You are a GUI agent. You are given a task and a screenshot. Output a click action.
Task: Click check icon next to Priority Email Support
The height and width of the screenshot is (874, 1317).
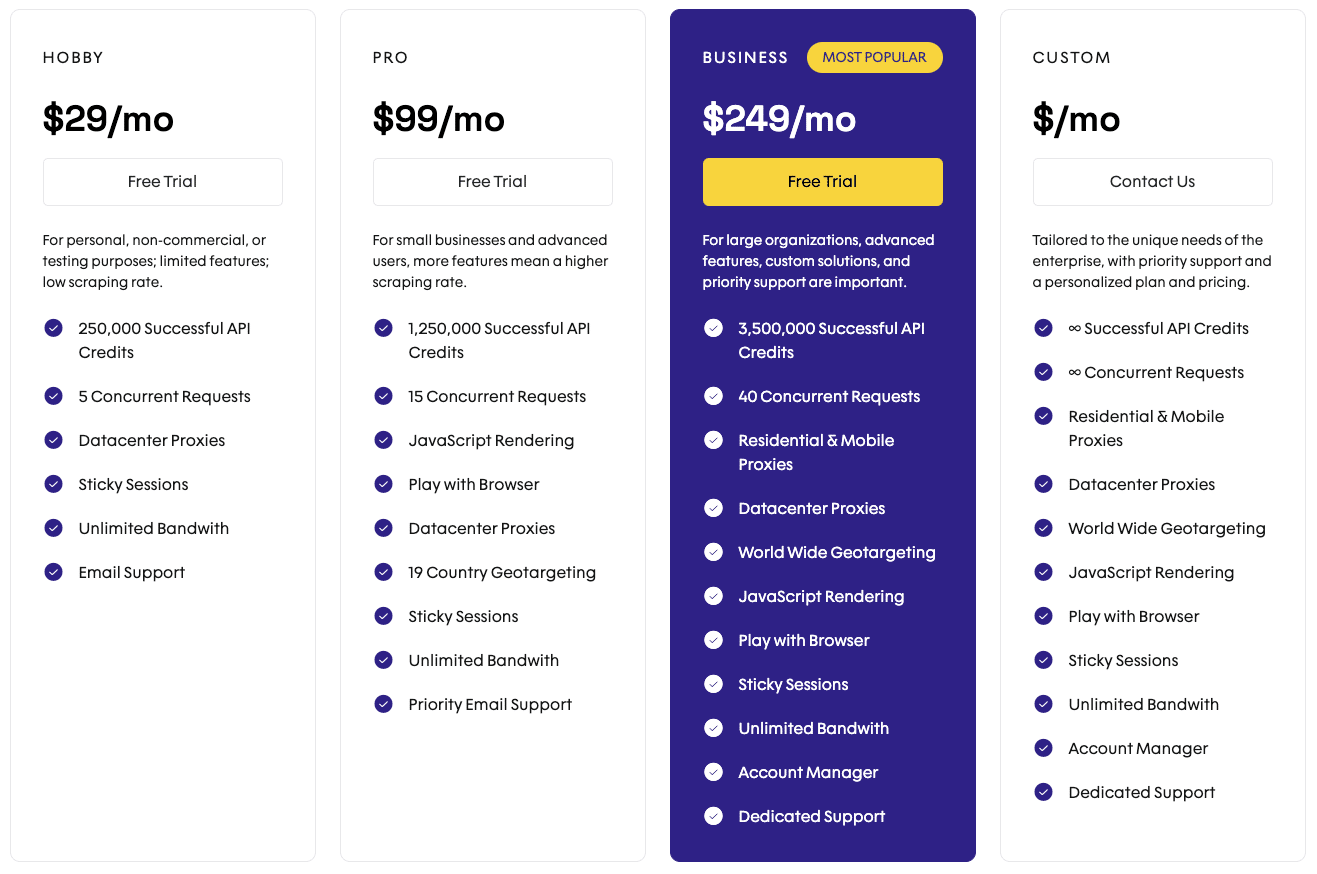tap(383, 704)
